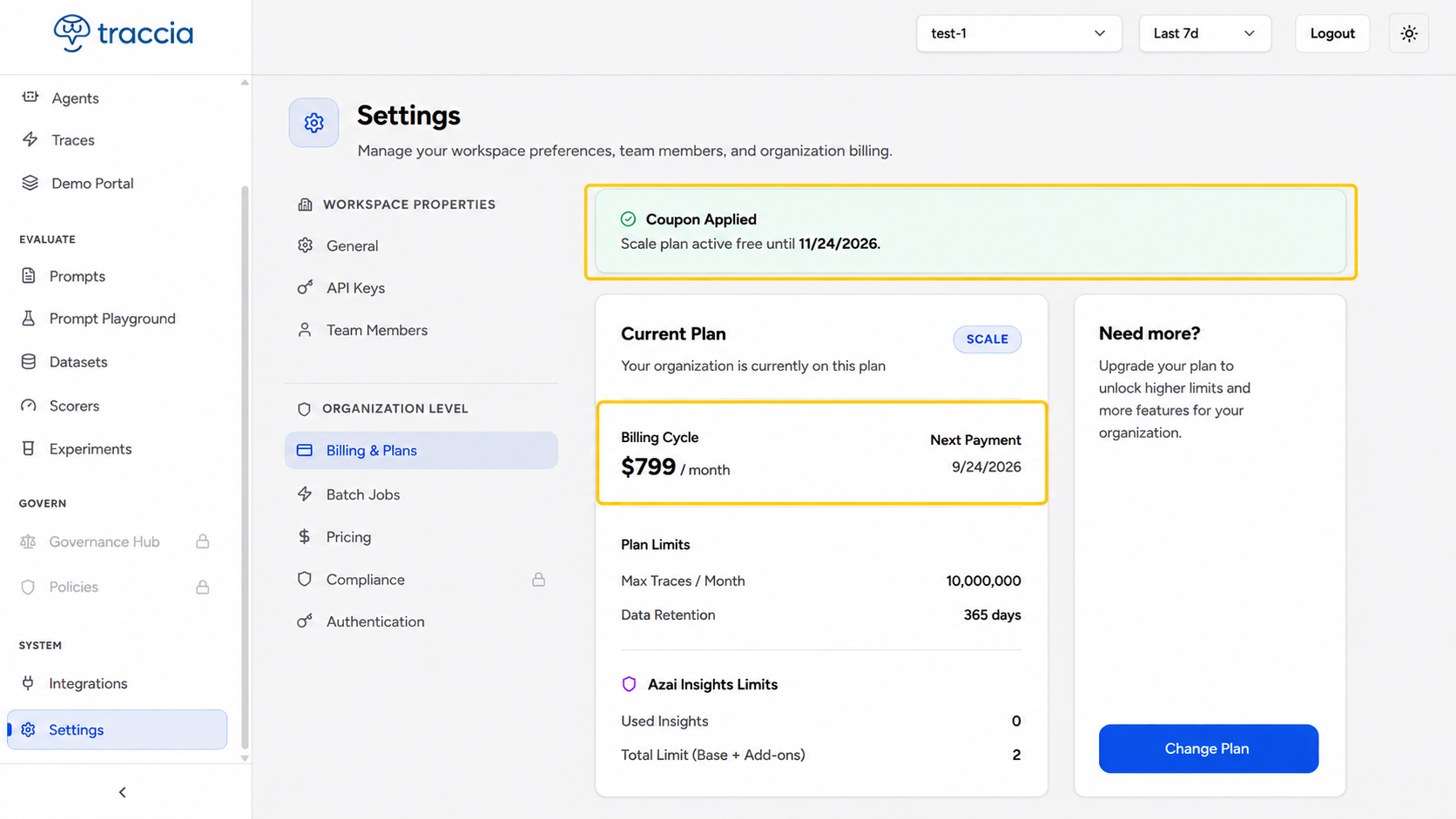1456x819 pixels.
Task: Click the "$799" billing price
Action: (649, 467)
